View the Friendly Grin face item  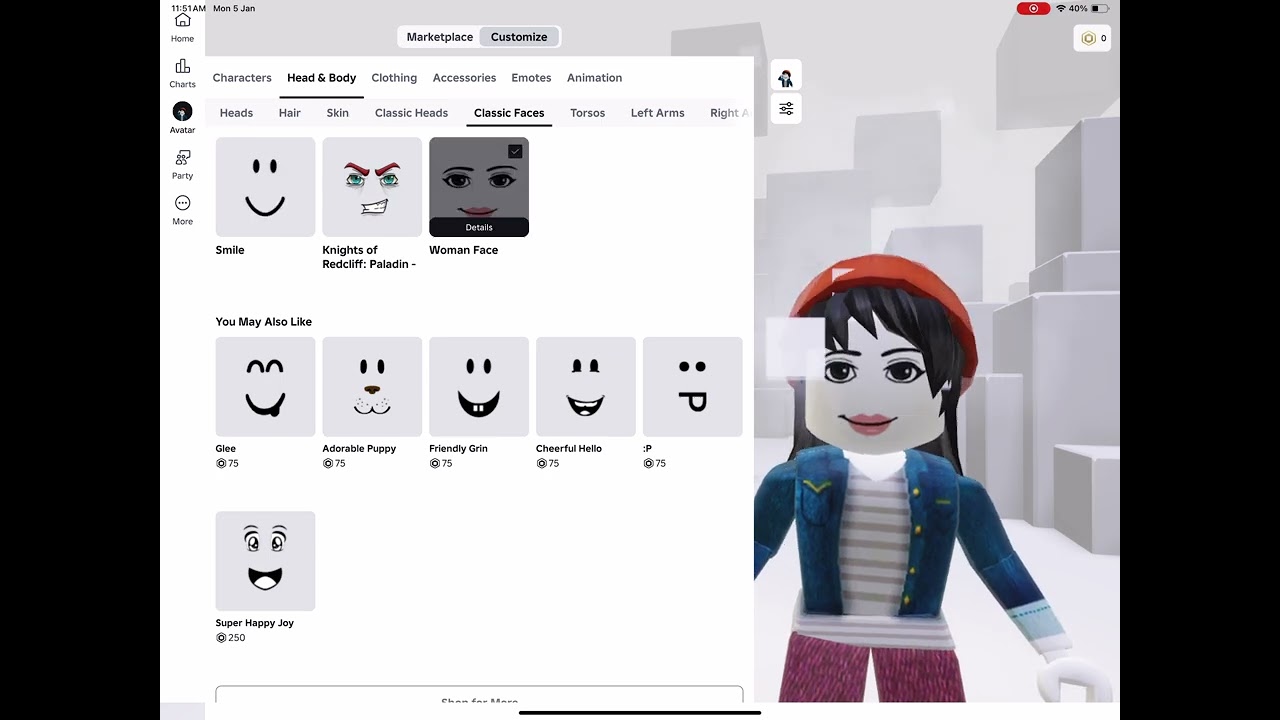pyautogui.click(x=479, y=387)
